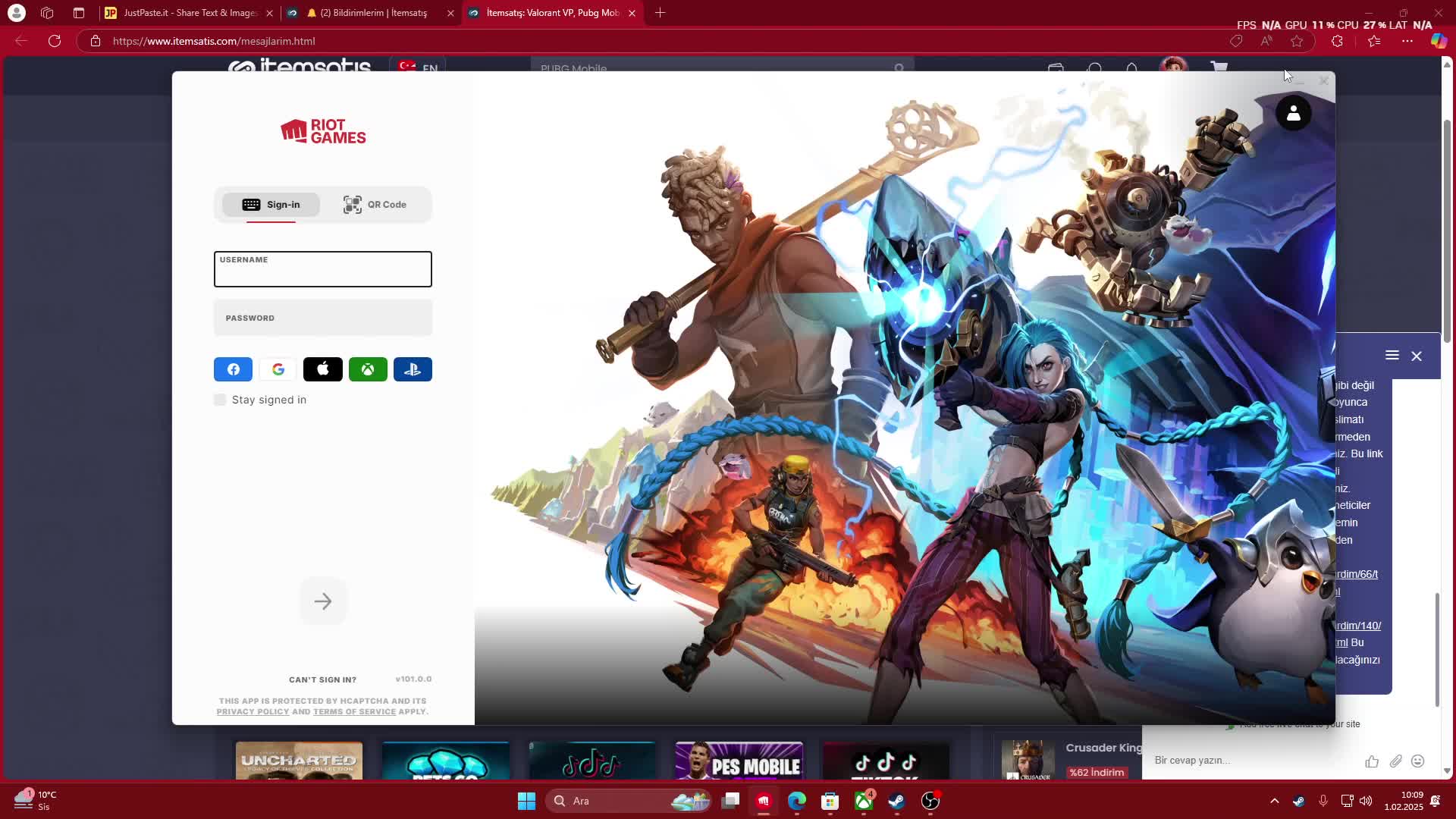1456x819 pixels.
Task: Click the Can't Sign In link
Action: point(322,679)
